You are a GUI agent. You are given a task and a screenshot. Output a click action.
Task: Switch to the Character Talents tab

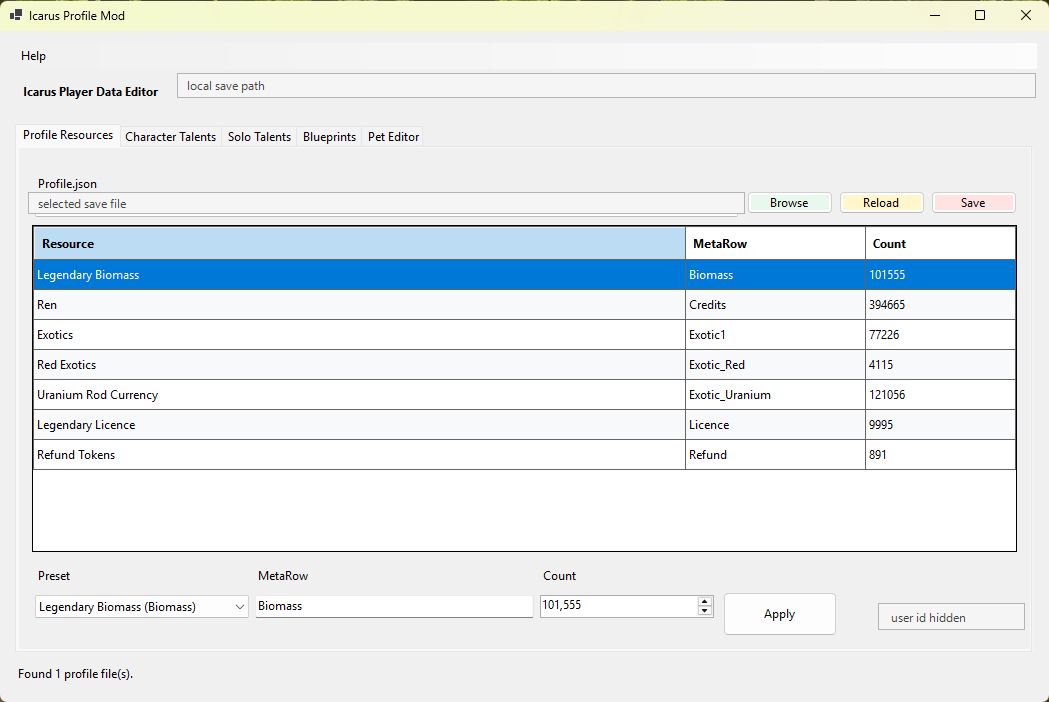click(171, 137)
